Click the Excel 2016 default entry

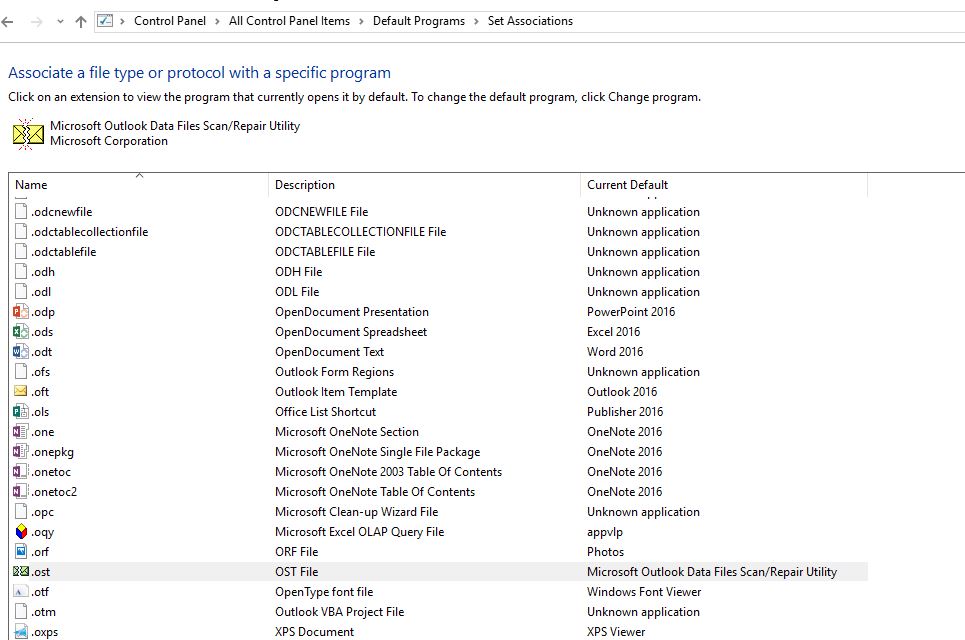coord(613,332)
